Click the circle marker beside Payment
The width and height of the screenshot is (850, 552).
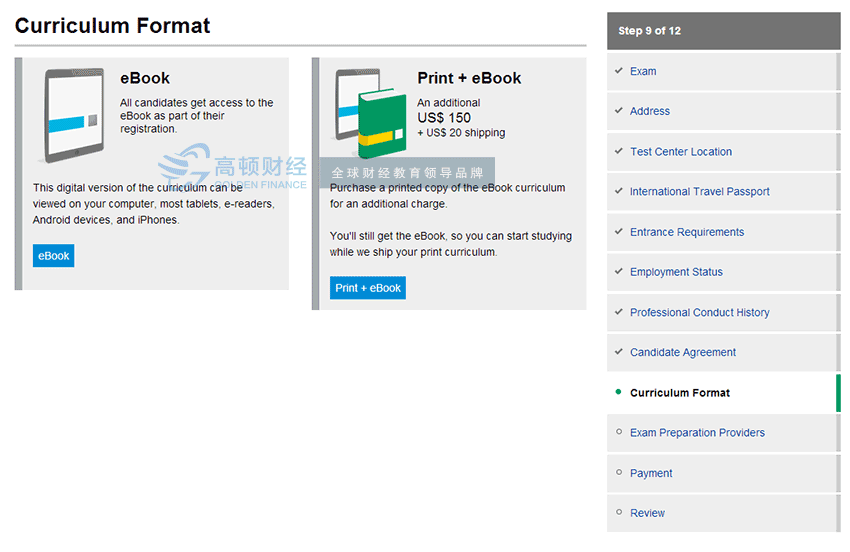tap(619, 473)
